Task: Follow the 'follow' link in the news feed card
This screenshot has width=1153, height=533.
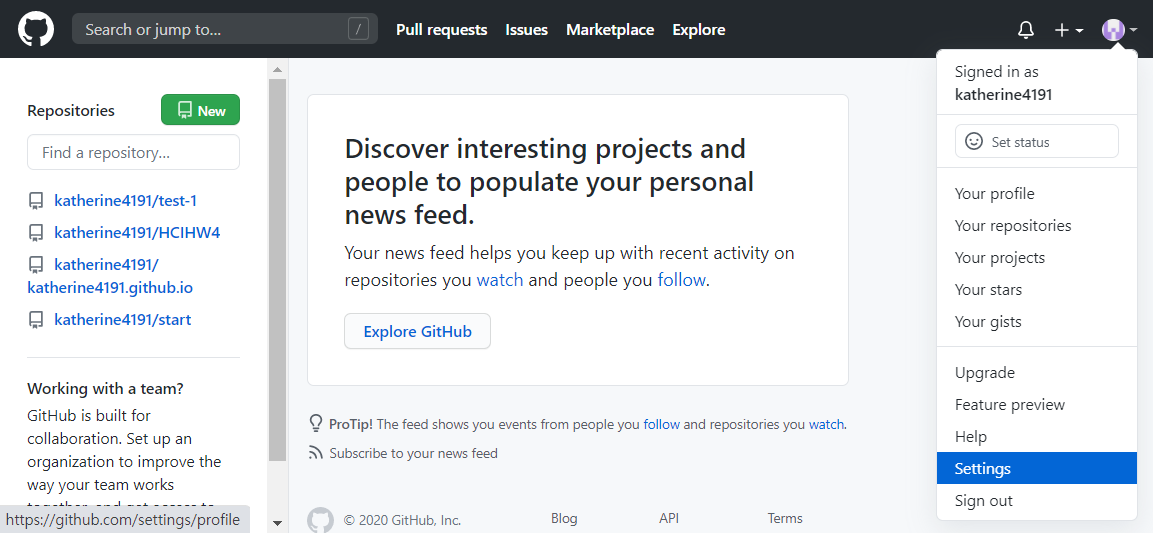Action: tap(682, 280)
